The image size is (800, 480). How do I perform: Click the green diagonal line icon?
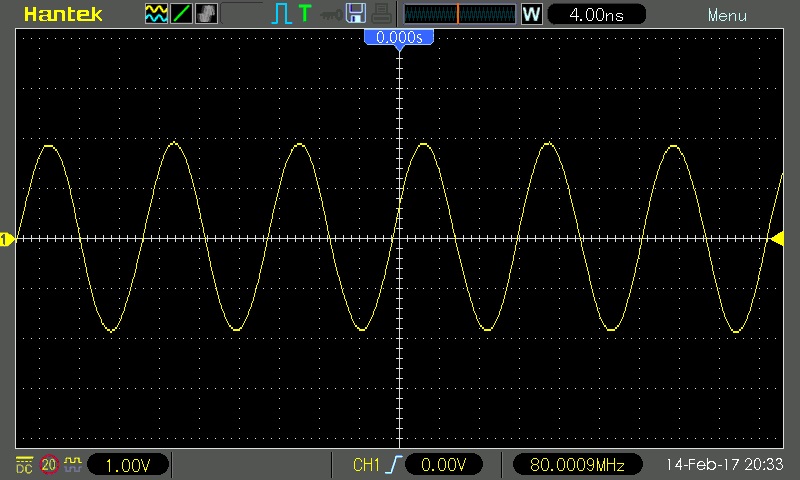tap(182, 14)
